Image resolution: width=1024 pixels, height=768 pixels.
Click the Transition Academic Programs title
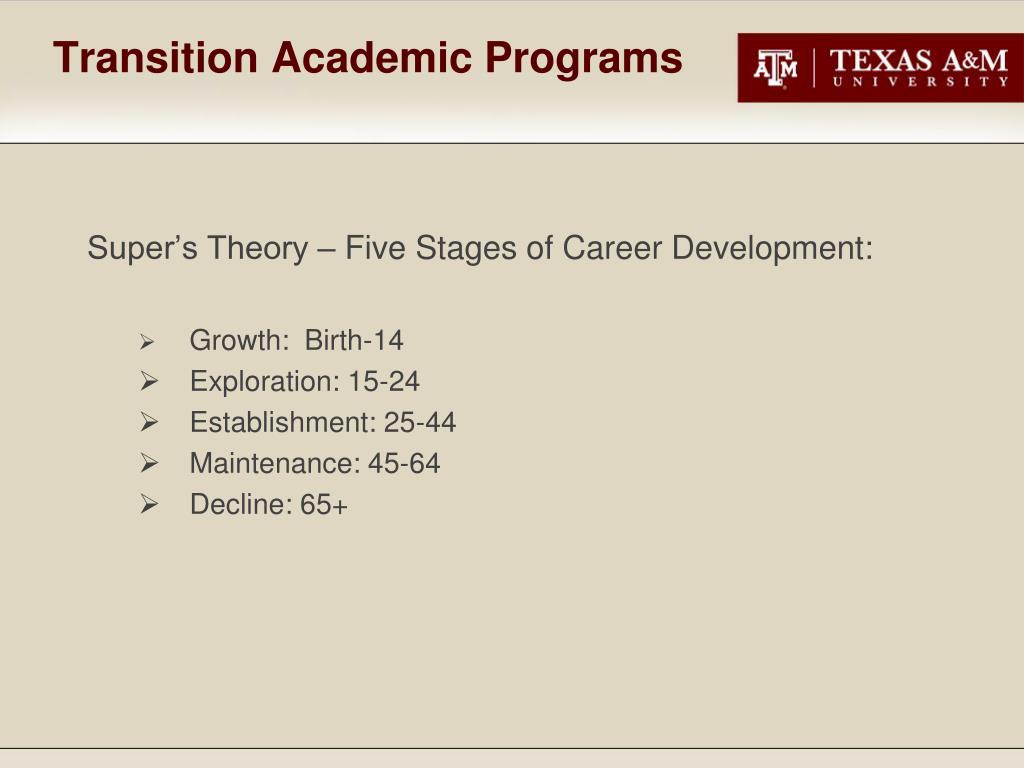click(368, 59)
